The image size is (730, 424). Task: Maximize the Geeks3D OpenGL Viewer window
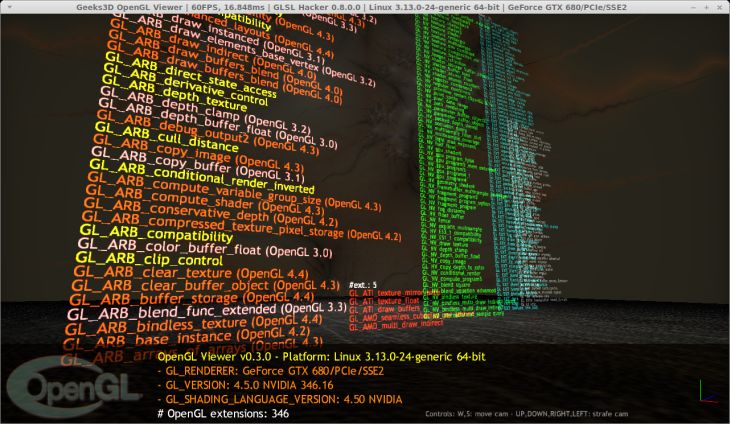pos(706,7)
